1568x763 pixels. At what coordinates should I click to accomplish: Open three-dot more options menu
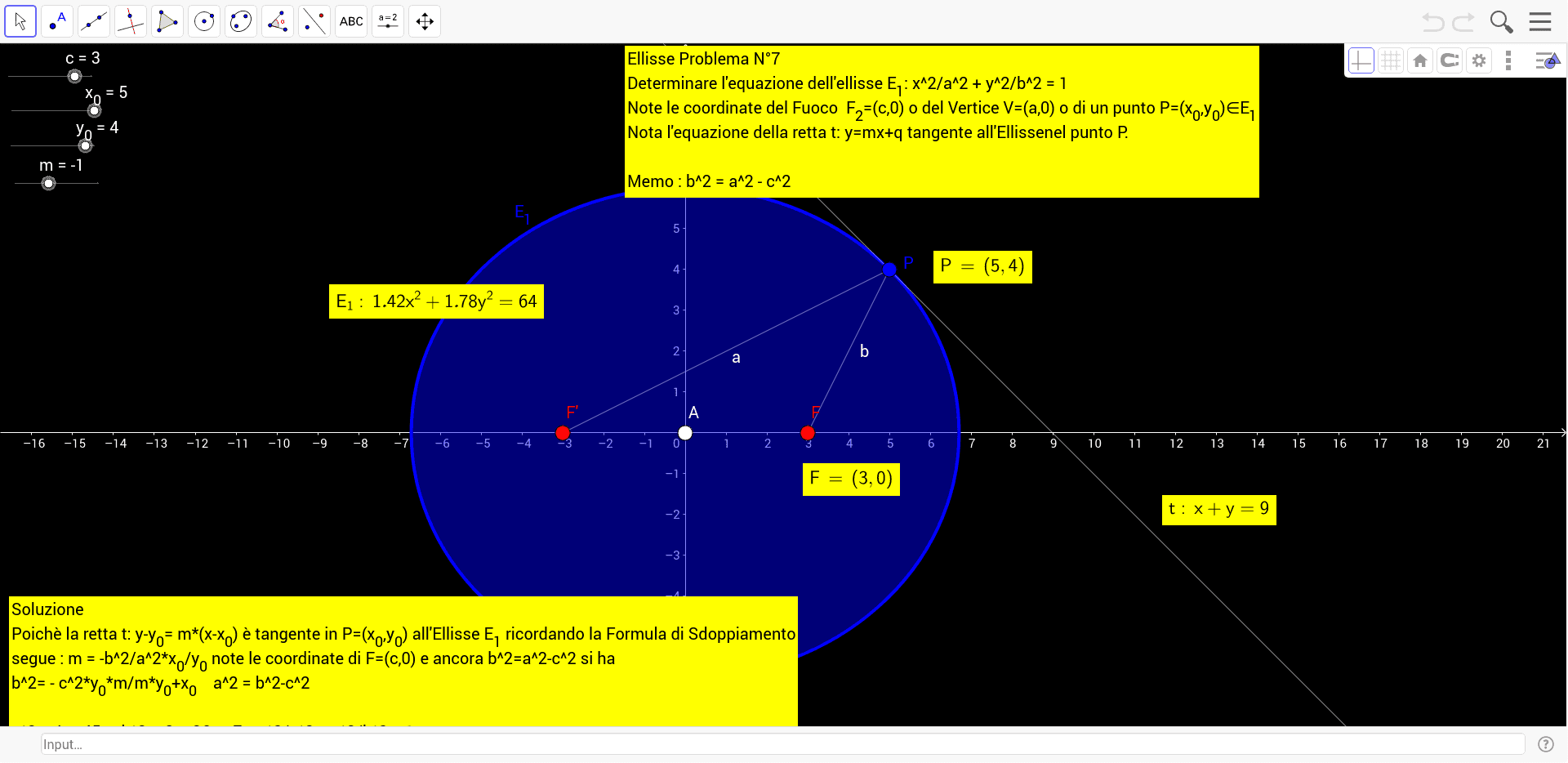1508,60
